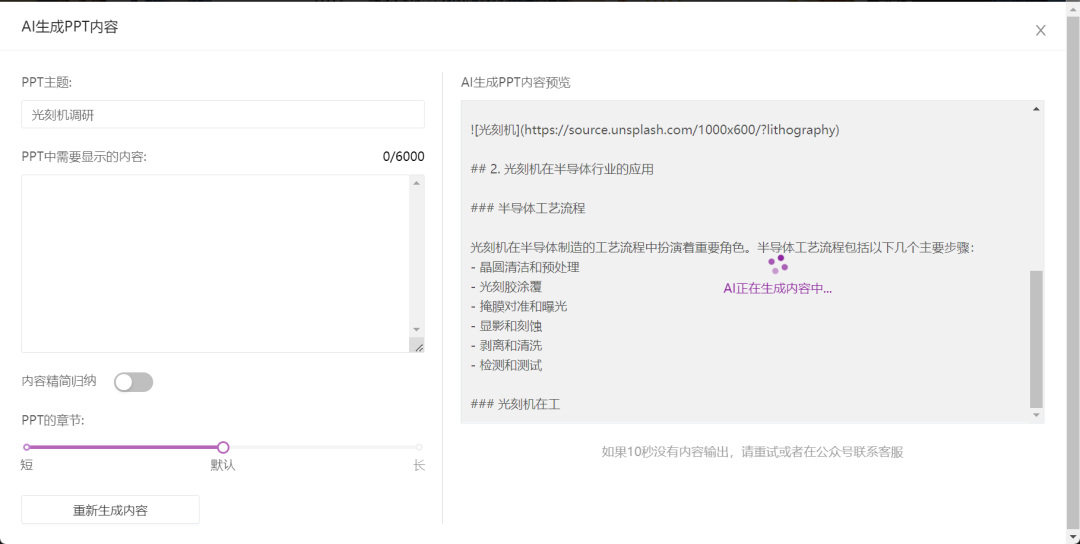
Task: Click the 半导体工艺流程 heading in preview
Action: [527, 208]
